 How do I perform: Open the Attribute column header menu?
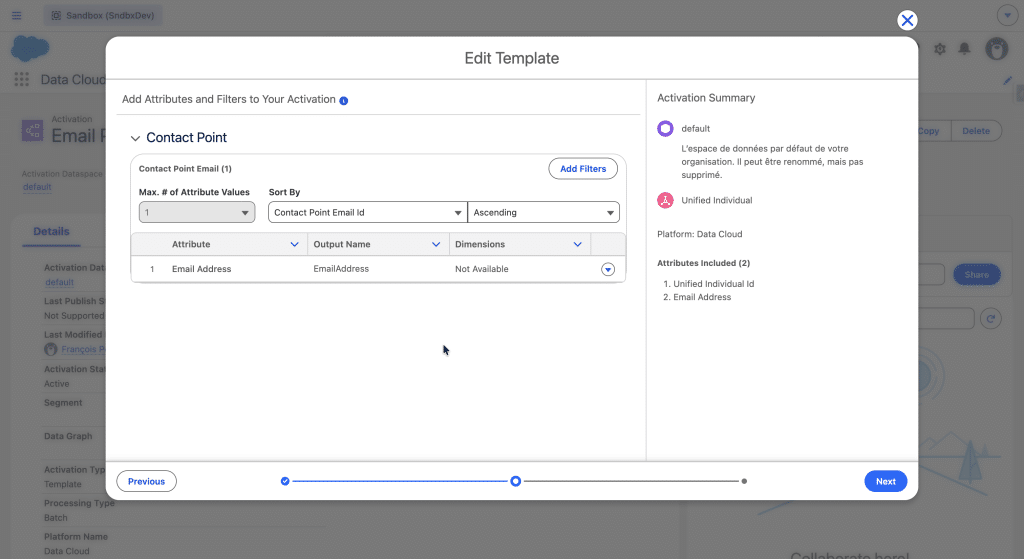[294, 244]
